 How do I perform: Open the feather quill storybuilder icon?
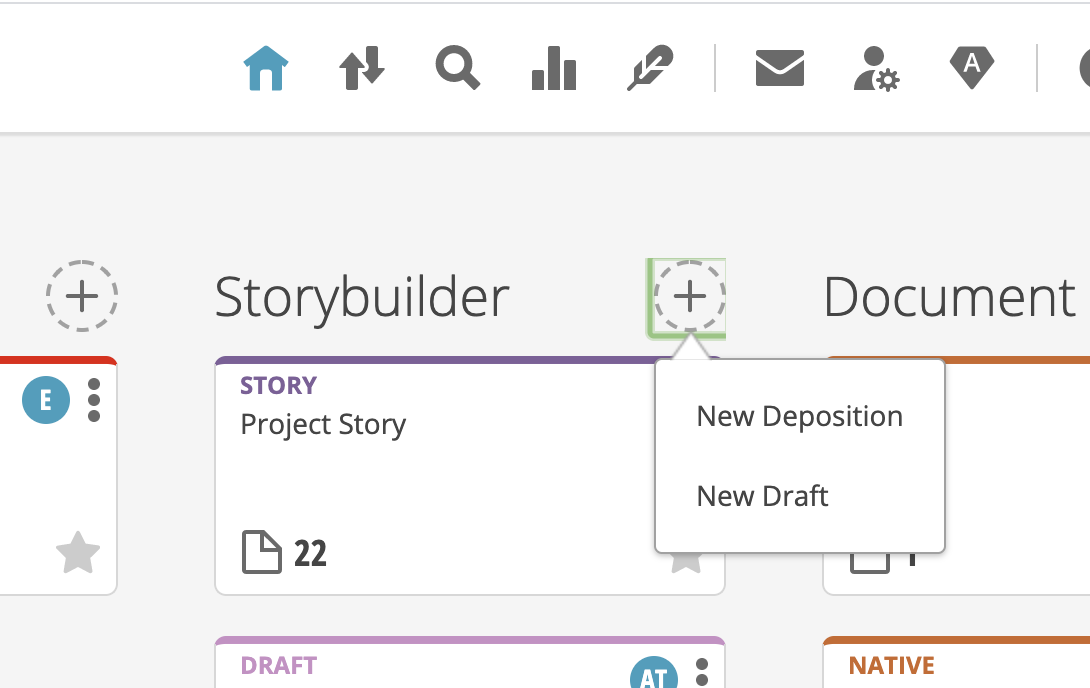pos(650,68)
